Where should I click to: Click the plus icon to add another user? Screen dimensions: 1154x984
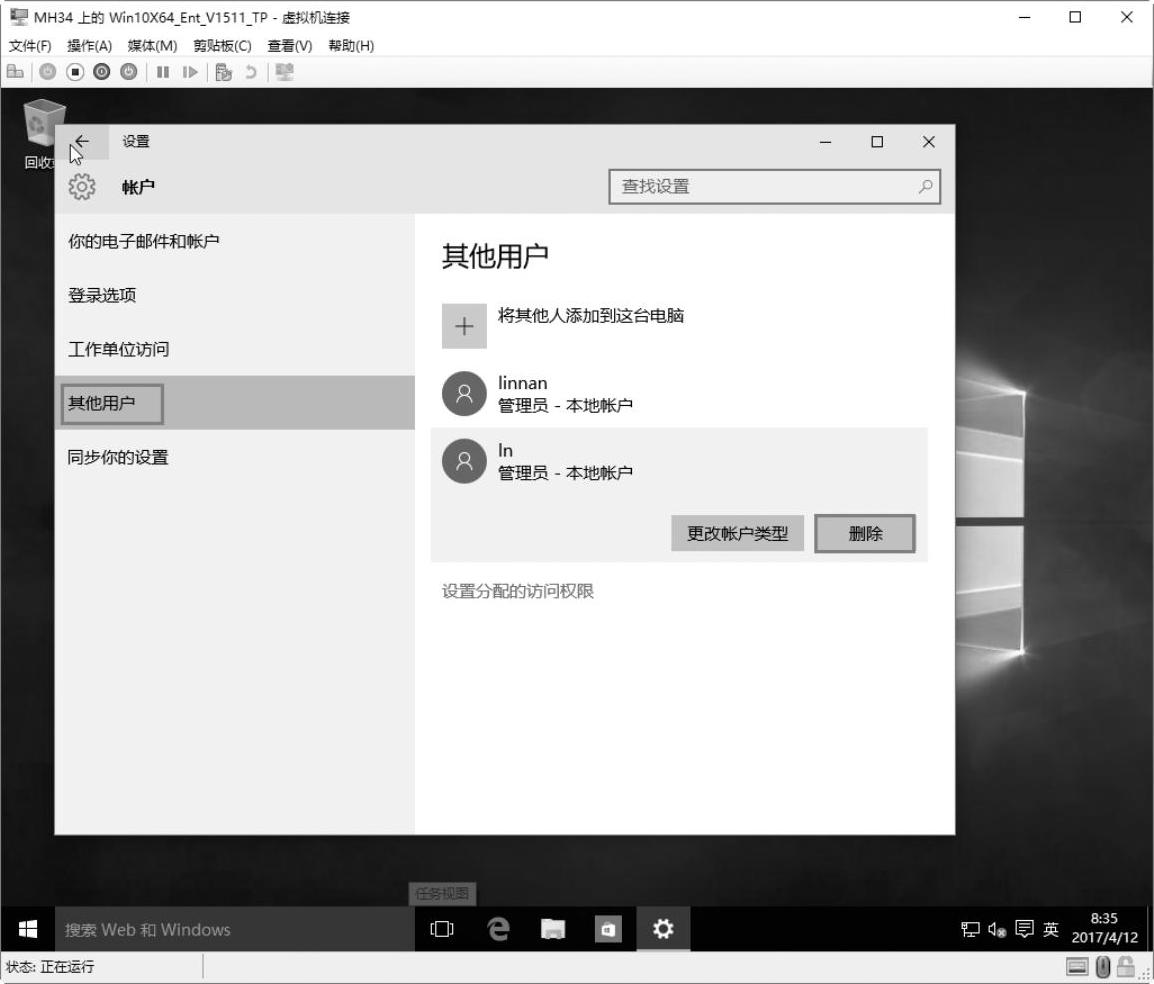(x=464, y=327)
